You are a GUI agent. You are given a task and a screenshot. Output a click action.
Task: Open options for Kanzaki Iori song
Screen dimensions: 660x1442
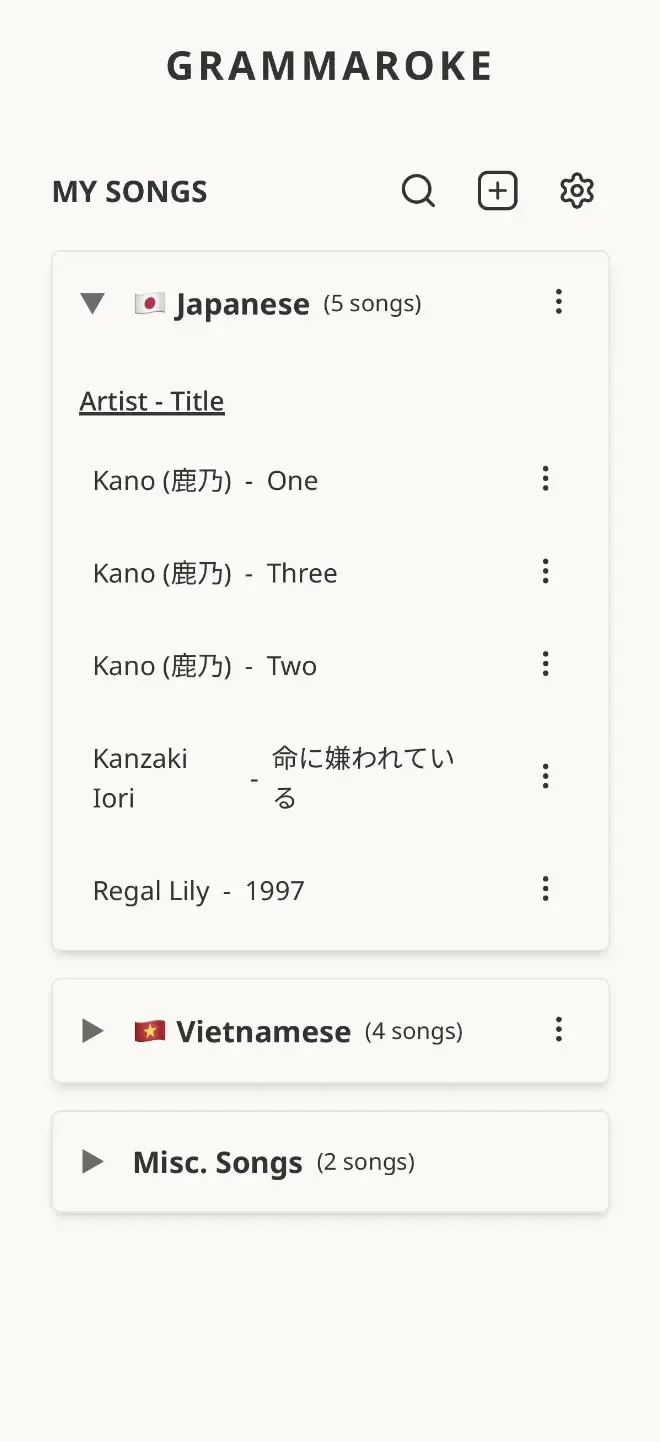(x=545, y=777)
